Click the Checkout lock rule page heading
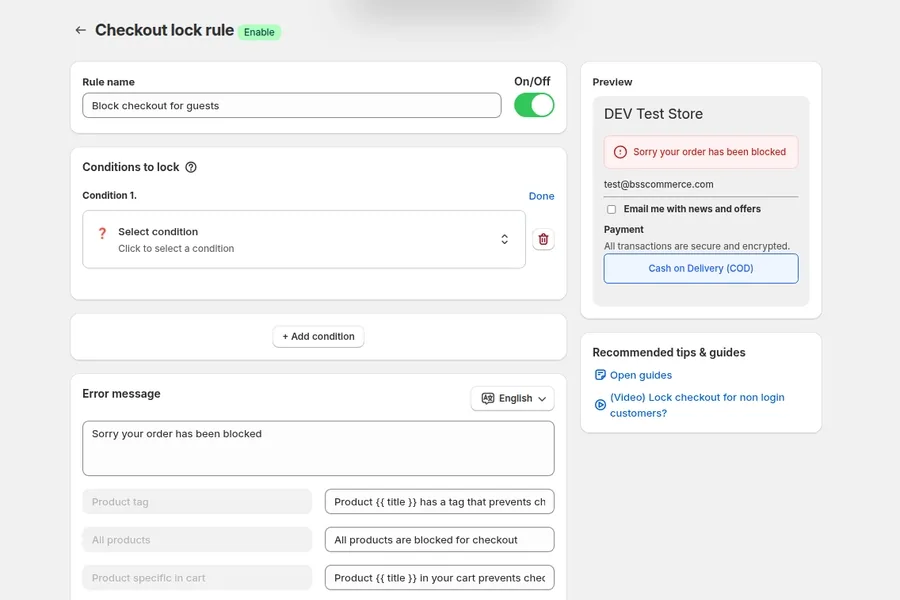900x600 pixels. (x=164, y=30)
